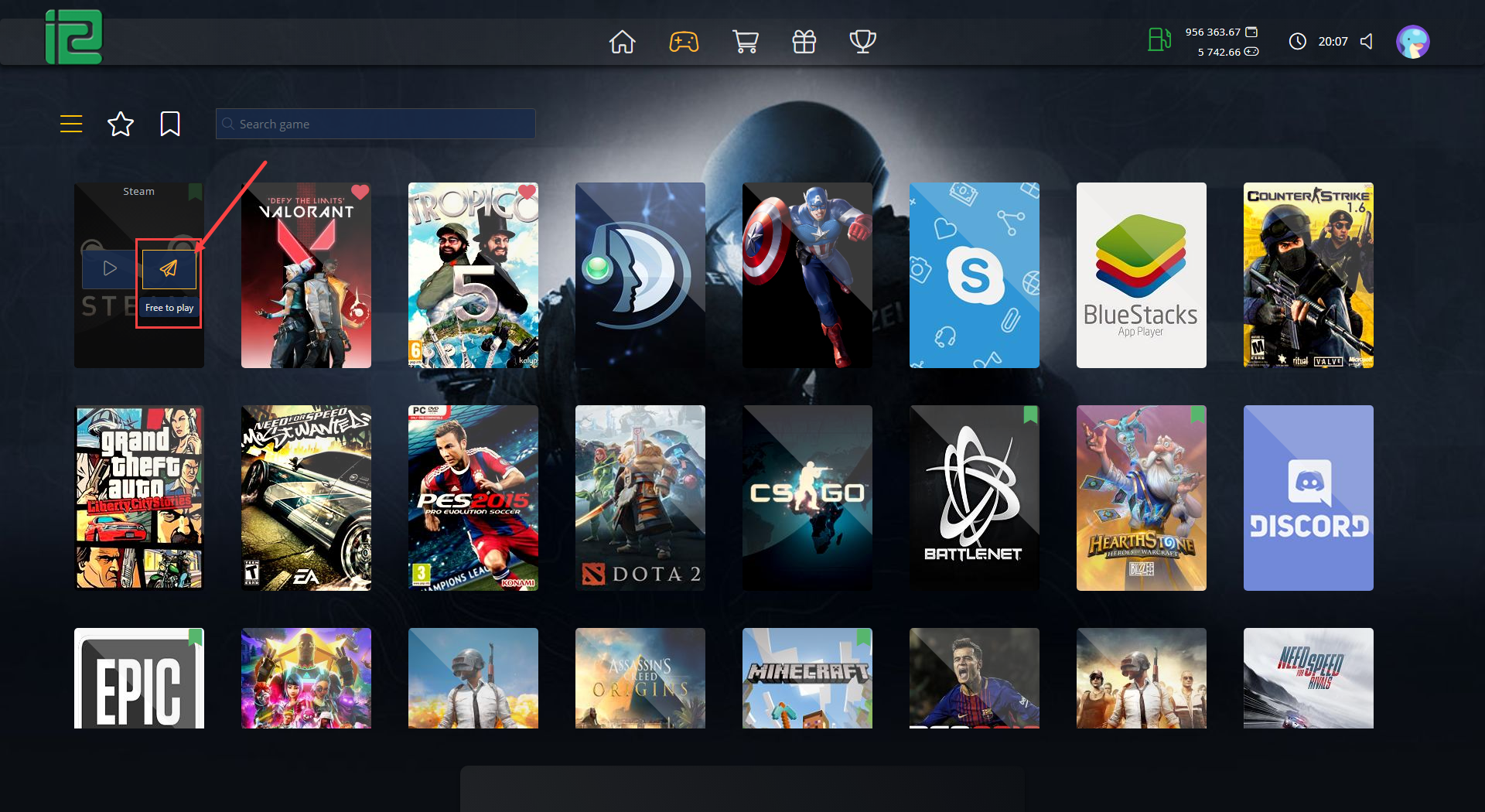This screenshot has width=1485, height=812.
Task: Open the BlueStacks App Player tile
Action: point(1141,275)
